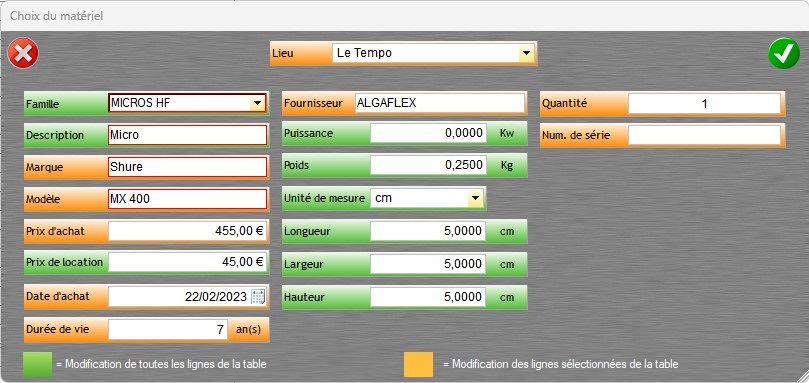Open the Famille dropdown list
This screenshot has width=809, height=383.
tap(257, 103)
